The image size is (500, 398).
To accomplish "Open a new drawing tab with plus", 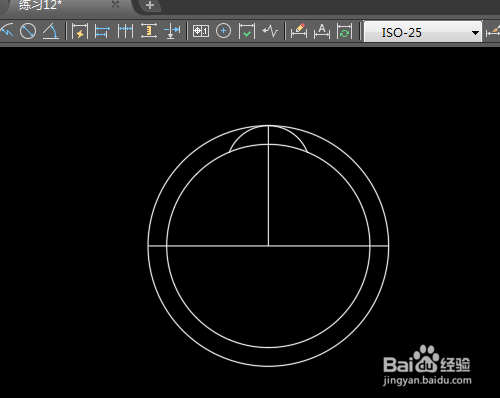I will [150, 5].
